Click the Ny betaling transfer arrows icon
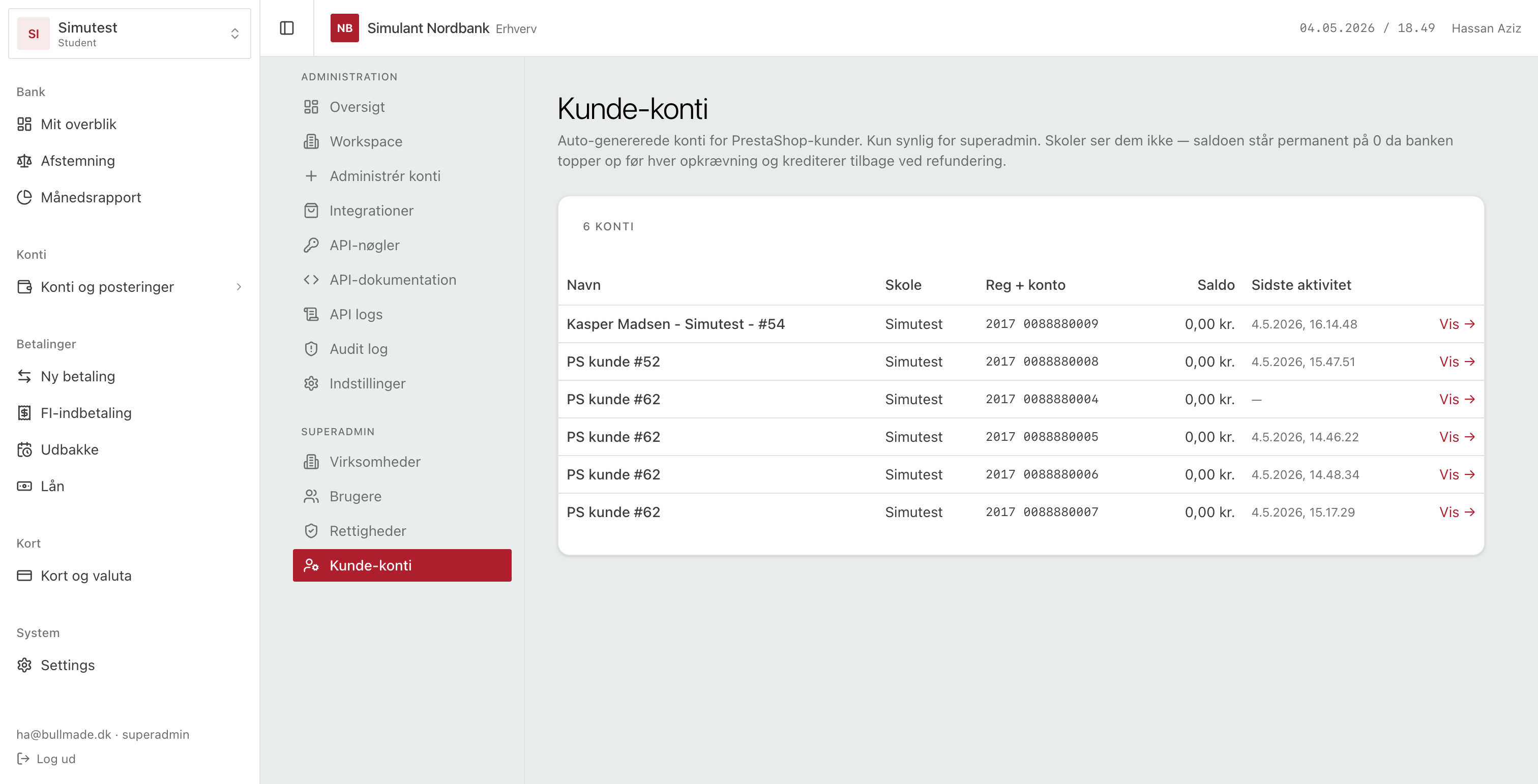Viewport: 1538px width, 784px height. [x=24, y=376]
